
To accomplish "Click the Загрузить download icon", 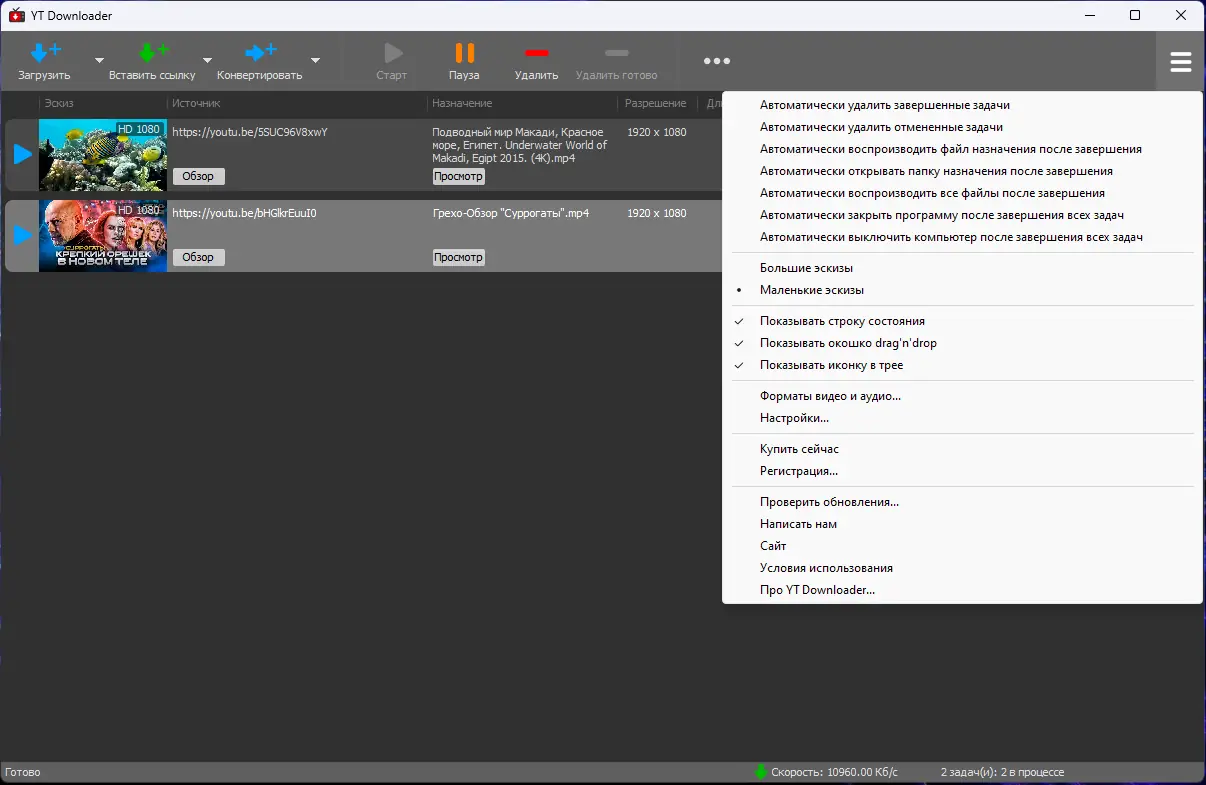I will 44,53.
